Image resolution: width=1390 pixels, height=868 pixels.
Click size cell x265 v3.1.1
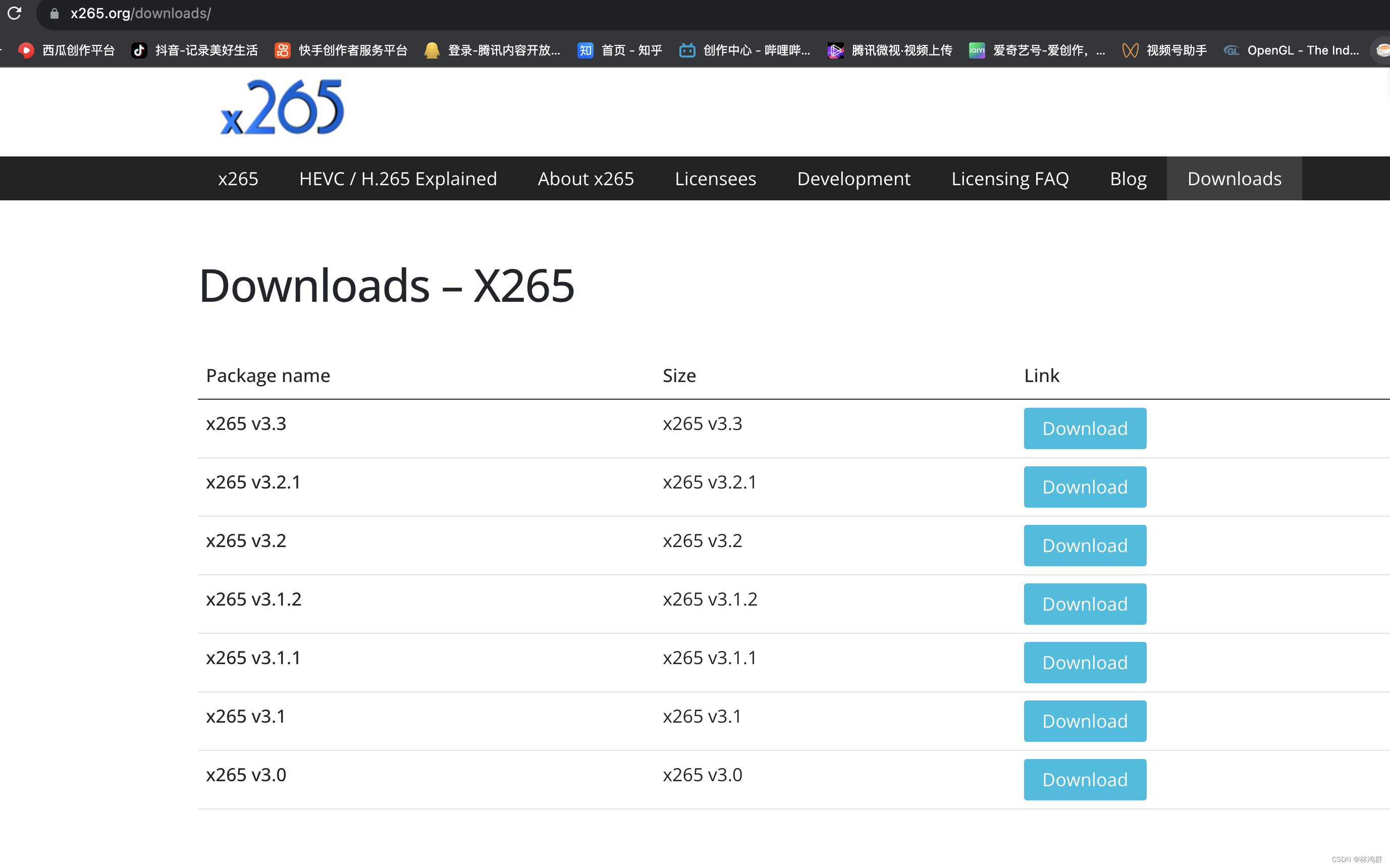pyautogui.click(x=710, y=658)
